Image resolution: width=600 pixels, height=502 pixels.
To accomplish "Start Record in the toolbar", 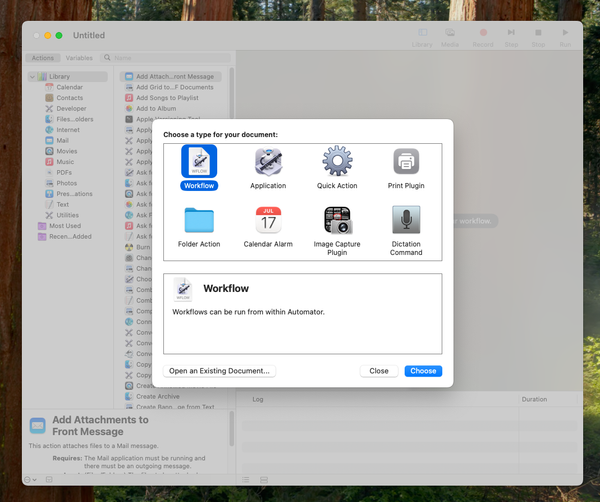I will coord(483,37).
